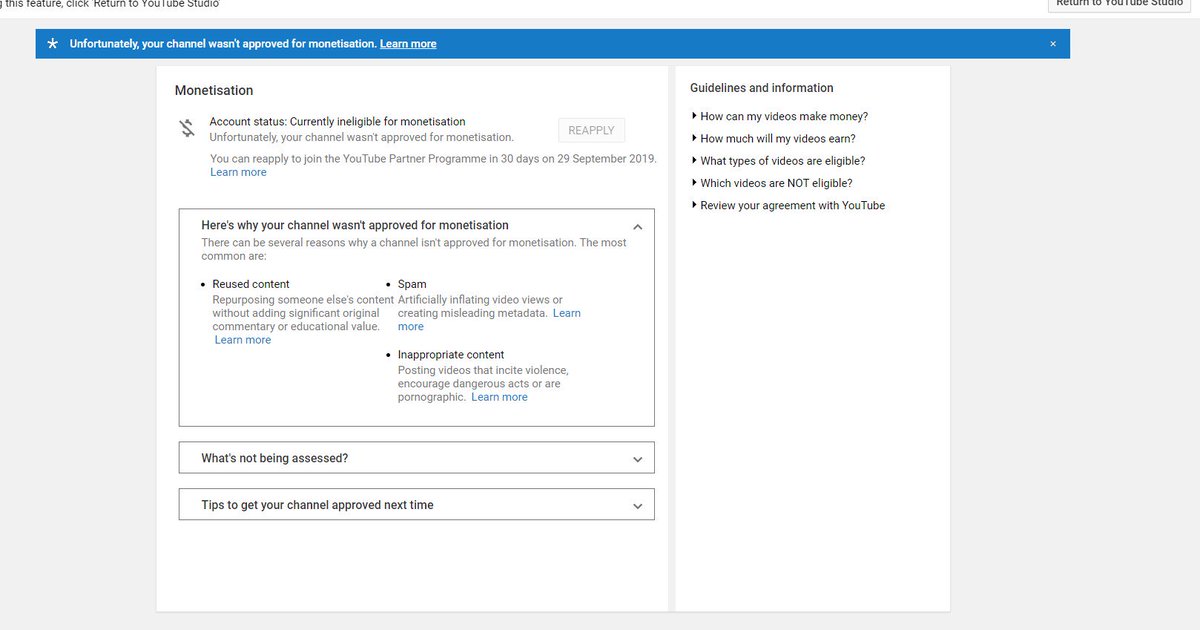1200x630 pixels.
Task: Expand What's not being assessed section
Action: (417, 458)
